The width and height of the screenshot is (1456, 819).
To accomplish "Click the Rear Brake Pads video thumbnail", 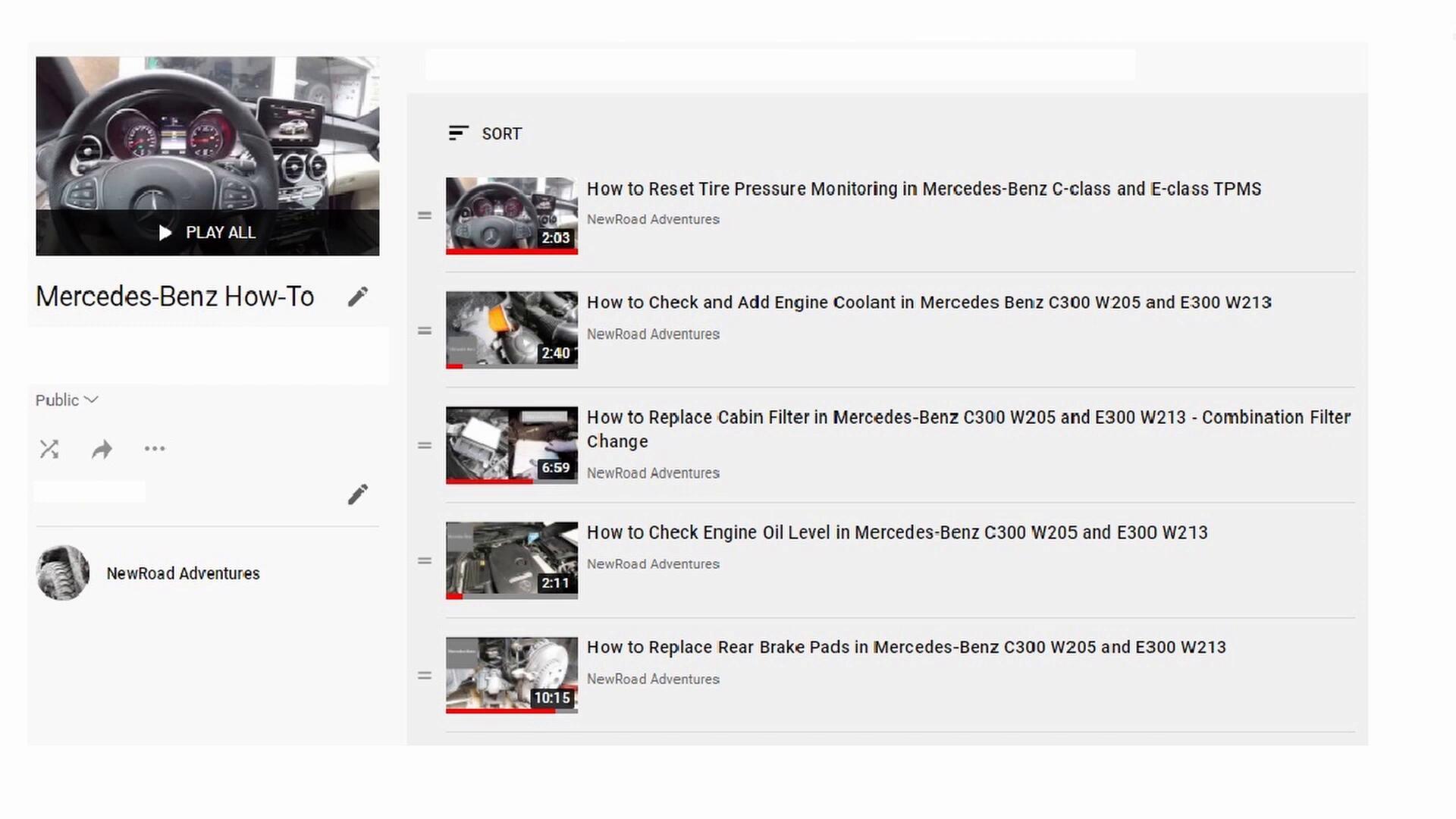I will pyautogui.click(x=512, y=675).
